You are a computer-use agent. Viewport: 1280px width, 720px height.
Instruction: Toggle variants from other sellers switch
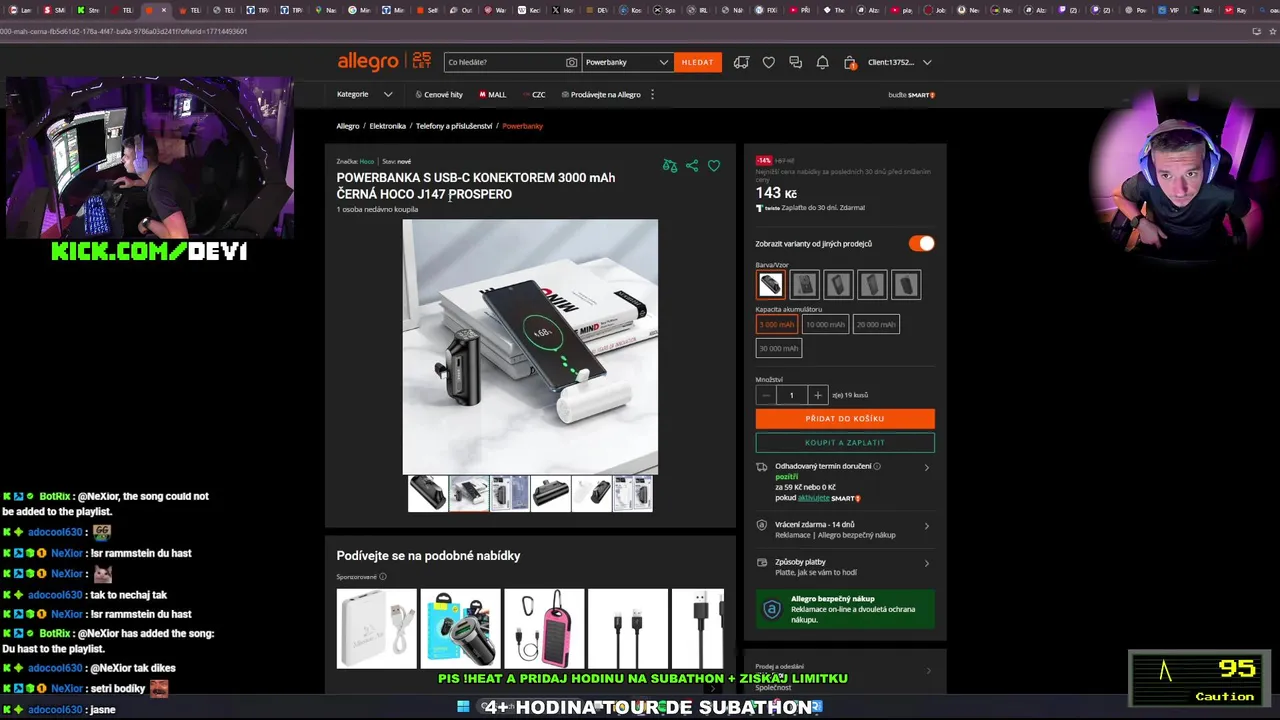pos(921,243)
